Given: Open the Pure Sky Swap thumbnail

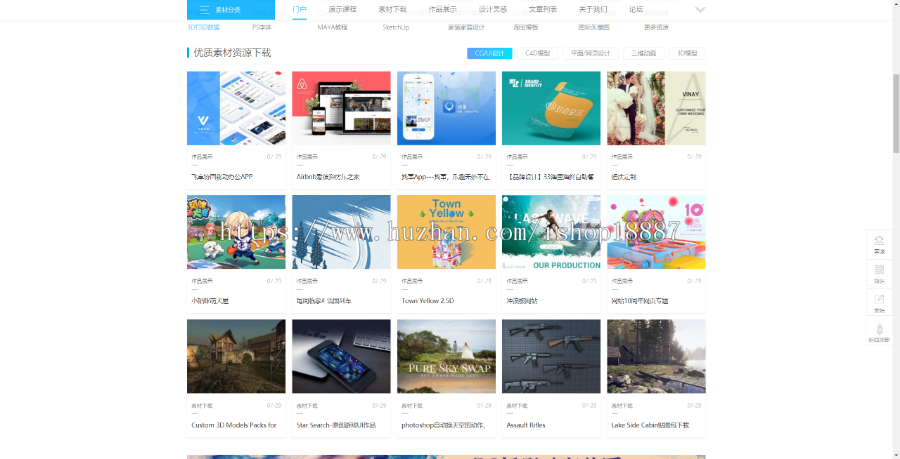Looking at the screenshot, I should pyautogui.click(x=446, y=356).
